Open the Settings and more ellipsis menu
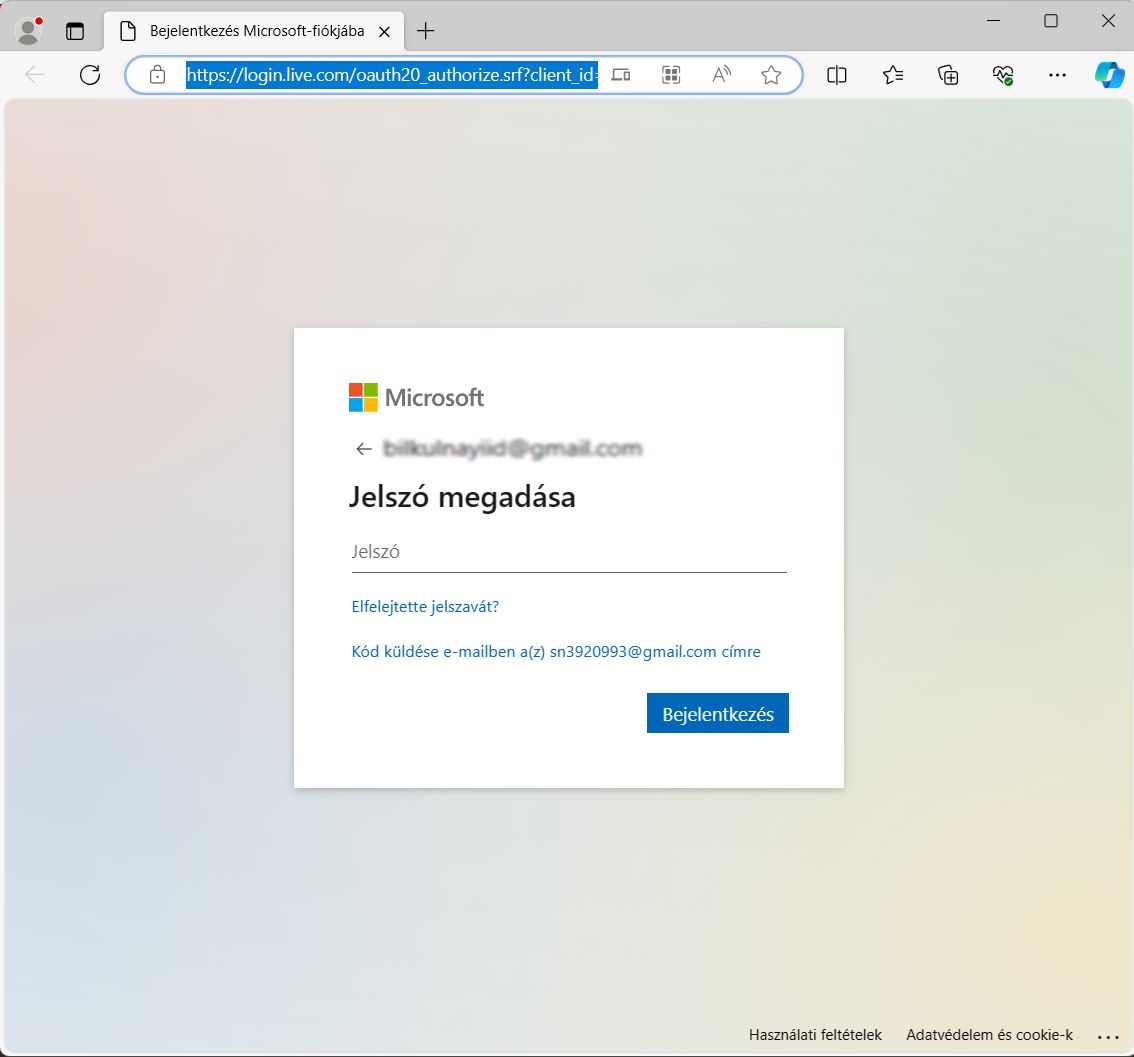 coord(1057,74)
